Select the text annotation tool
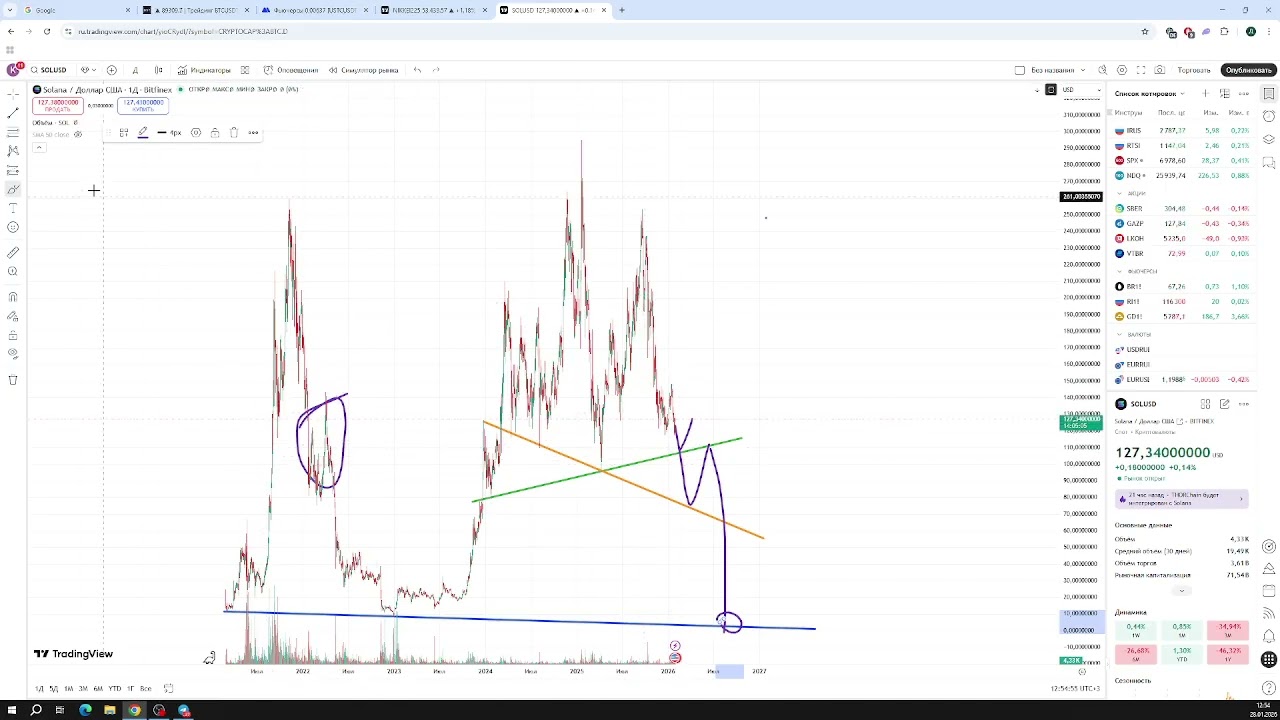This screenshot has height=720, width=1280. coord(13,208)
